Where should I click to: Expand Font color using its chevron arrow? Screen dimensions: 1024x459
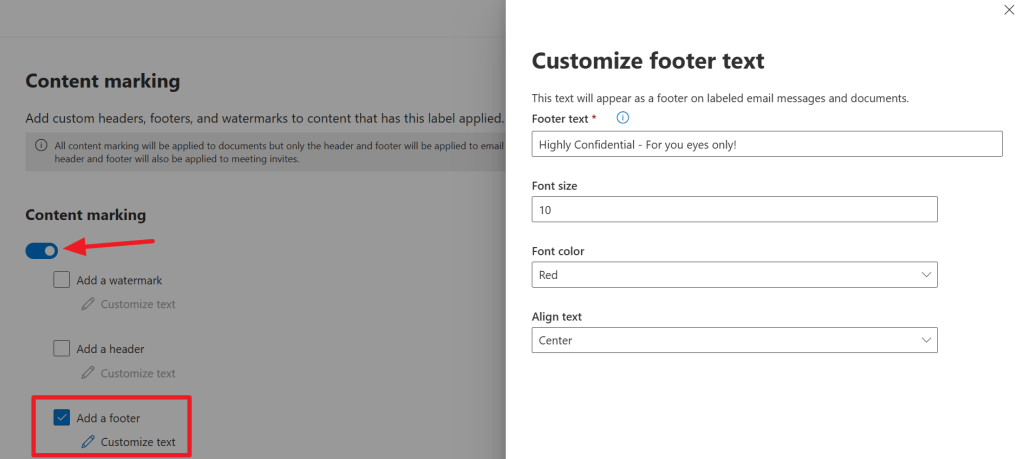tap(925, 274)
